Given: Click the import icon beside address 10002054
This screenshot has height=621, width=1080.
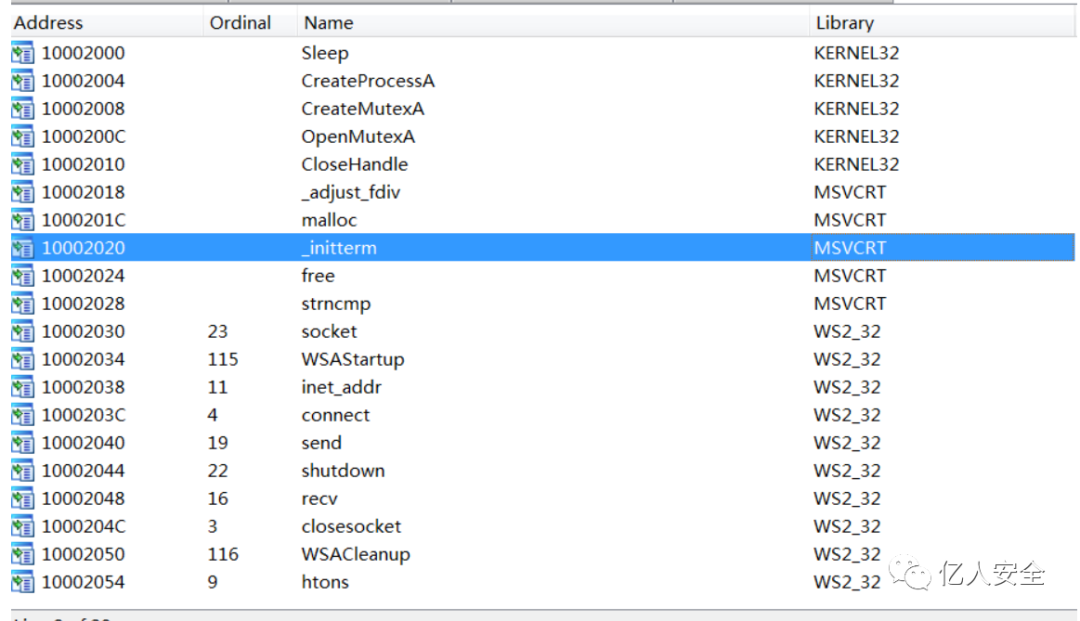Looking at the screenshot, I should (x=22, y=582).
